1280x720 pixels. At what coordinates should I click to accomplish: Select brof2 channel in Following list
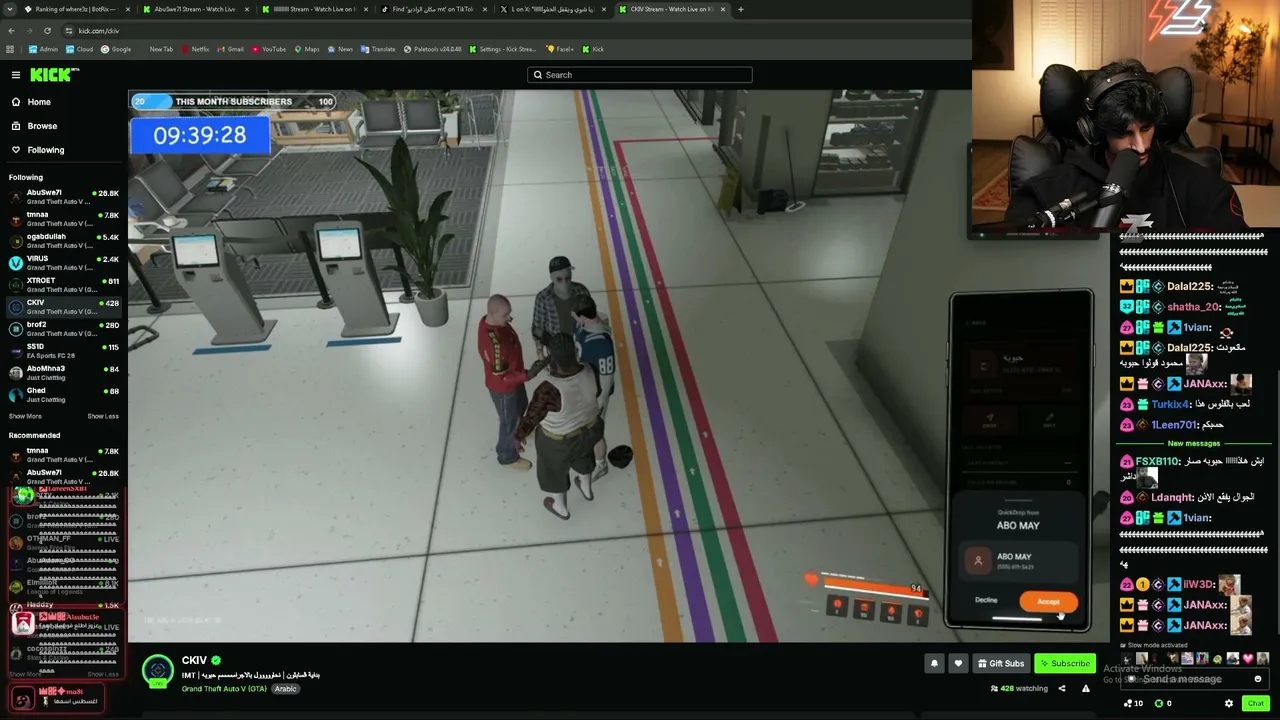(64, 329)
